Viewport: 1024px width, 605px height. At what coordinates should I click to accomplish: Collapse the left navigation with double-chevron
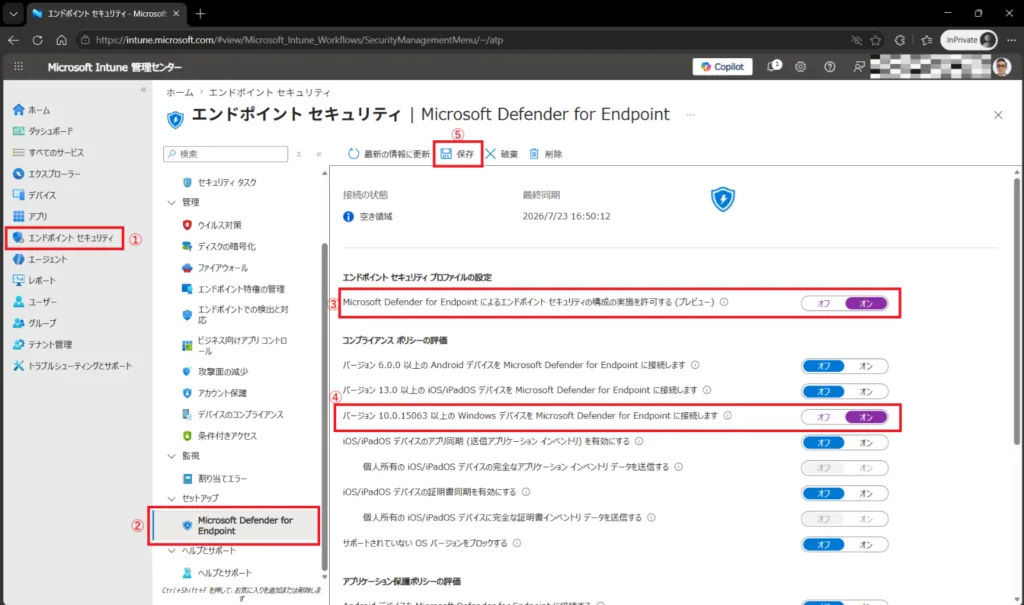(x=143, y=90)
